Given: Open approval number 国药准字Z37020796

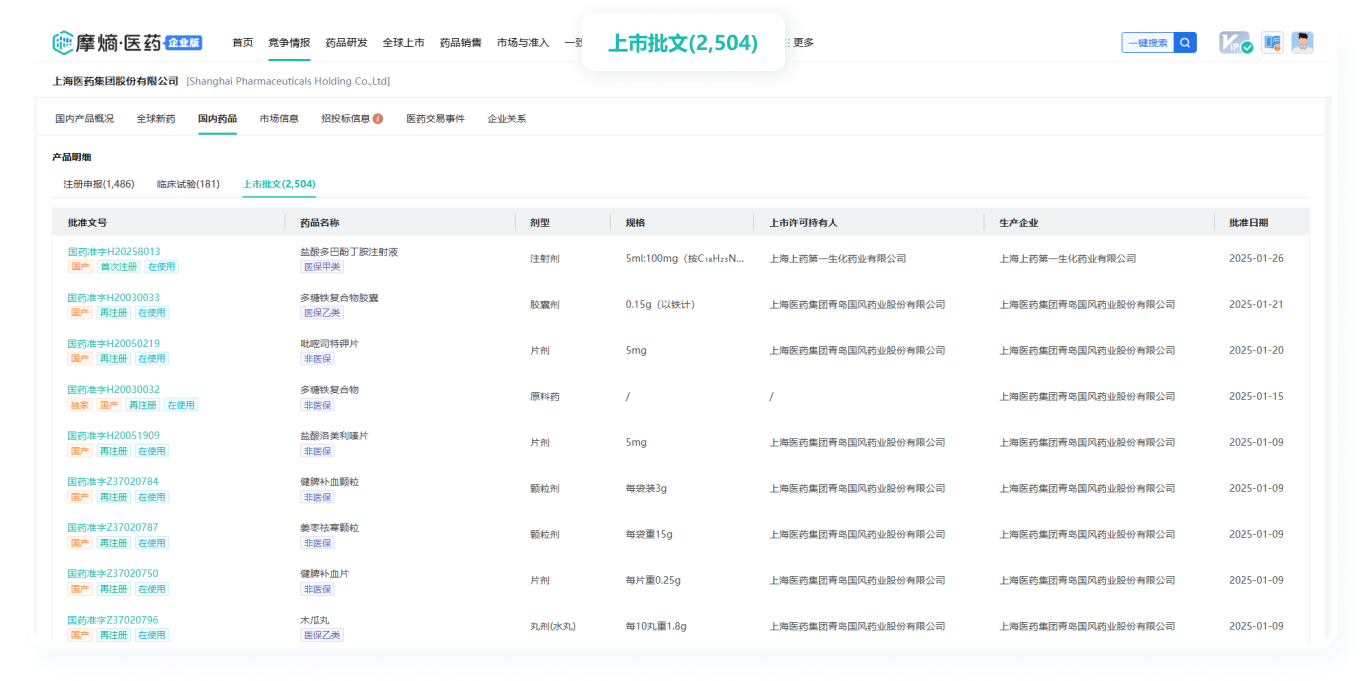Looking at the screenshot, I should coord(113,620).
